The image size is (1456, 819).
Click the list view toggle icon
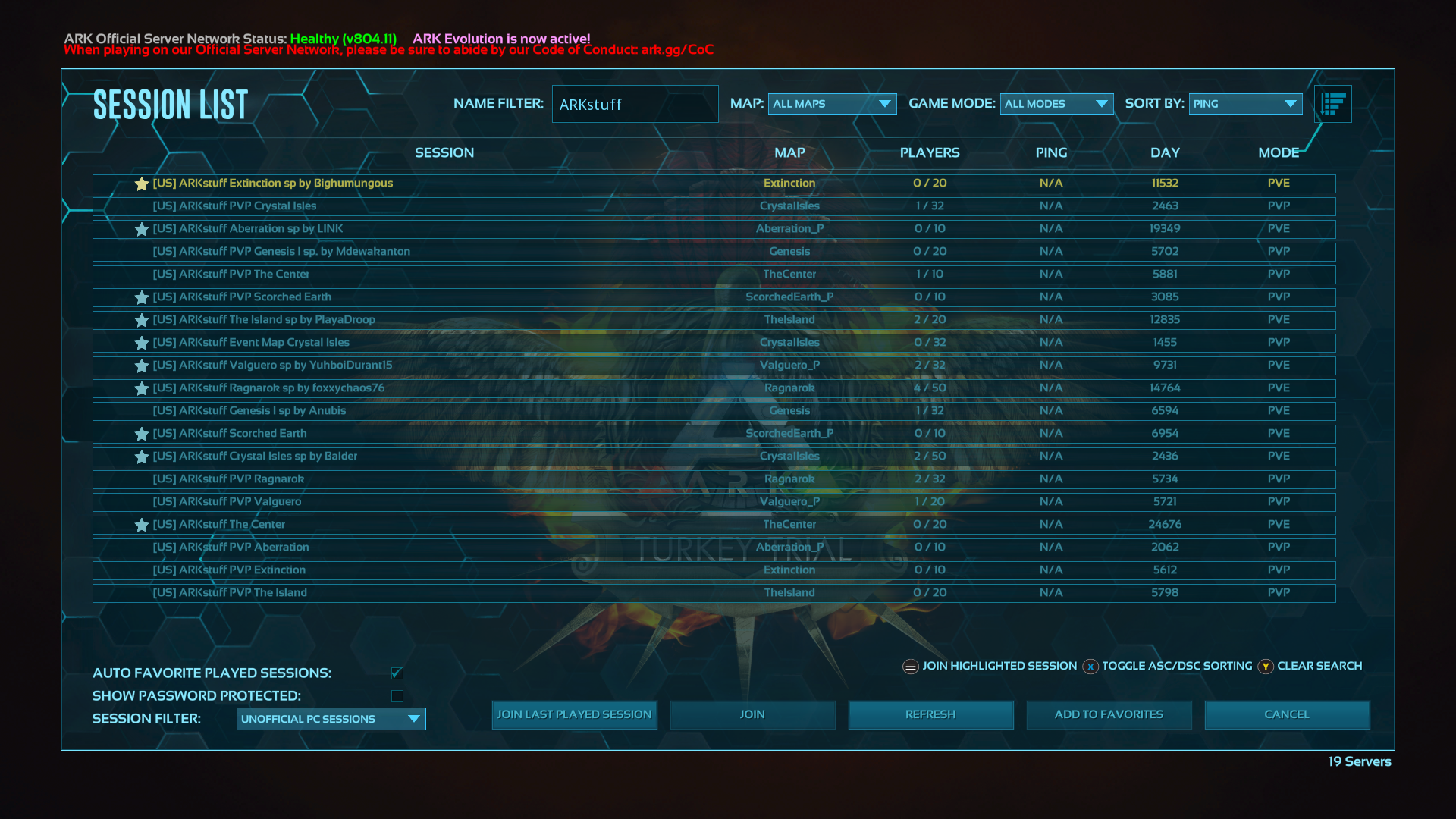point(1333,103)
